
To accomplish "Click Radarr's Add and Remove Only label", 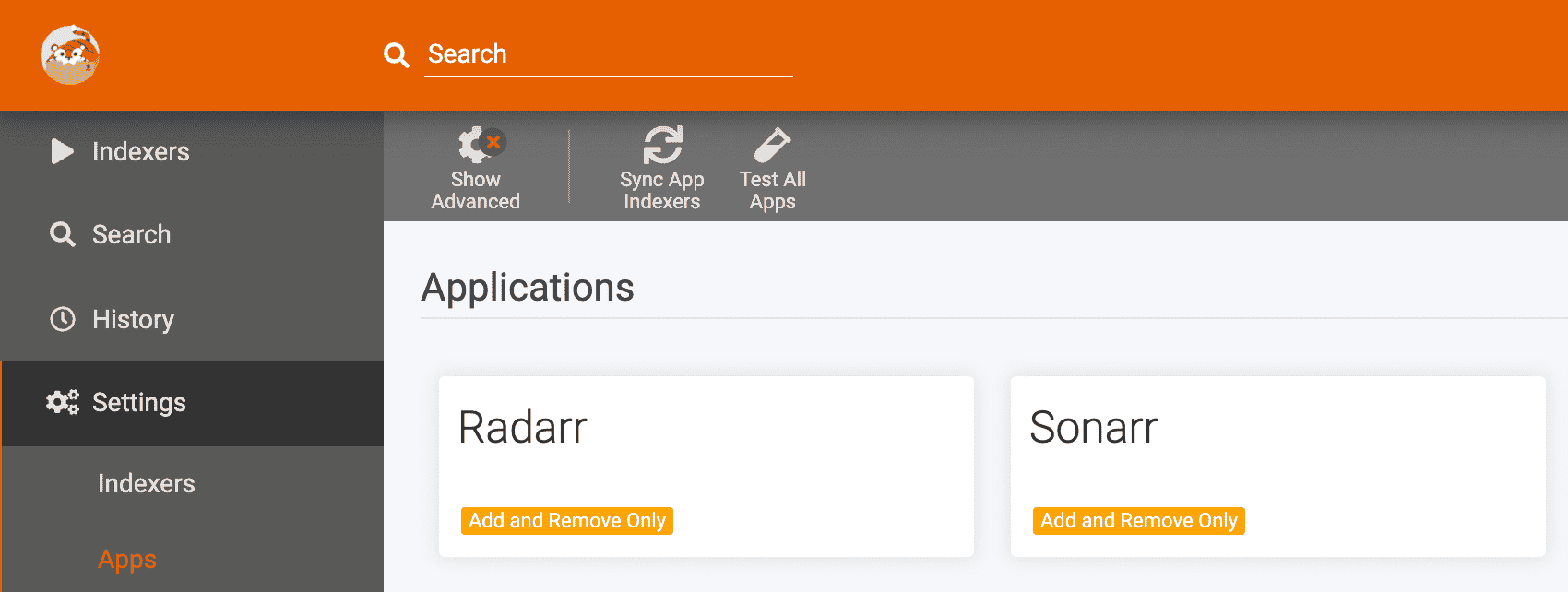I will coord(567,521).
